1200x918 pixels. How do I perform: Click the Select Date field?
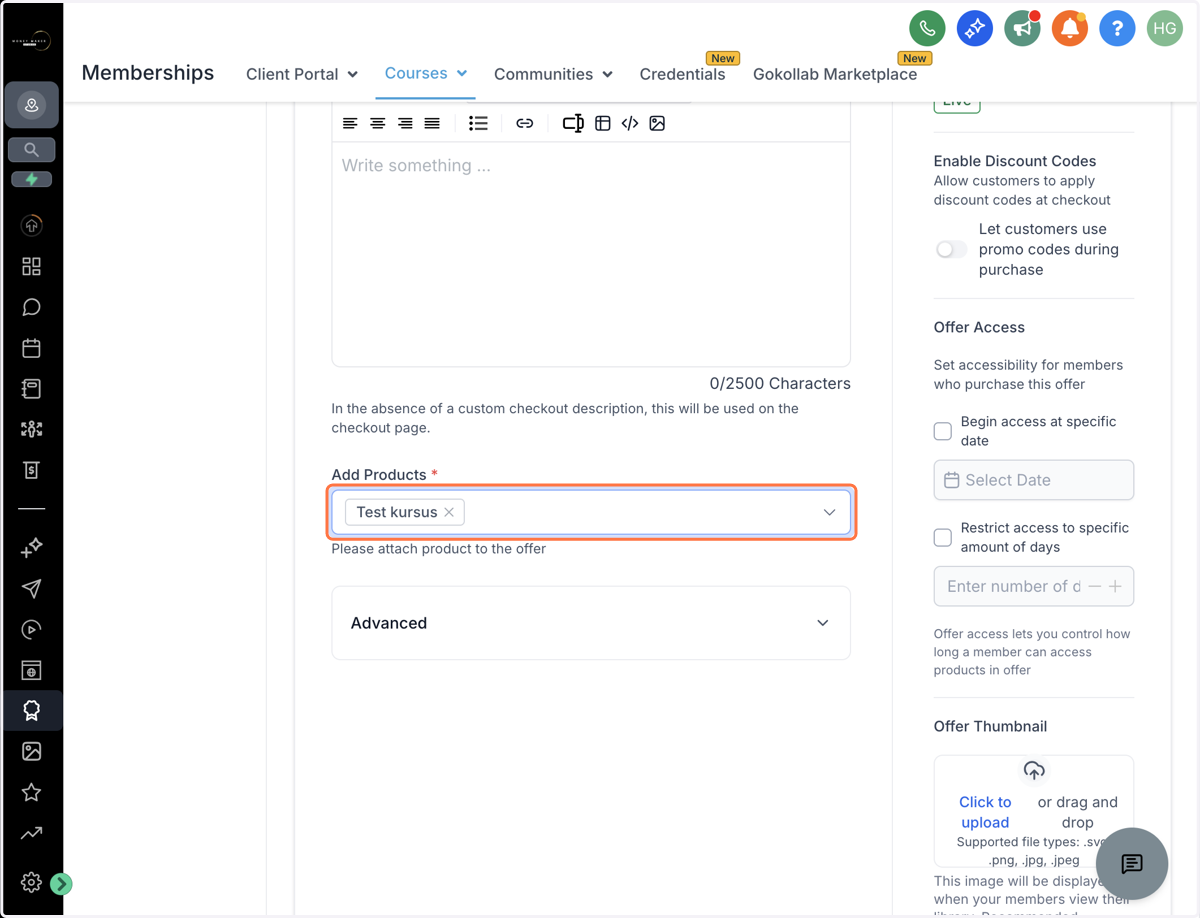[1034, 480]
